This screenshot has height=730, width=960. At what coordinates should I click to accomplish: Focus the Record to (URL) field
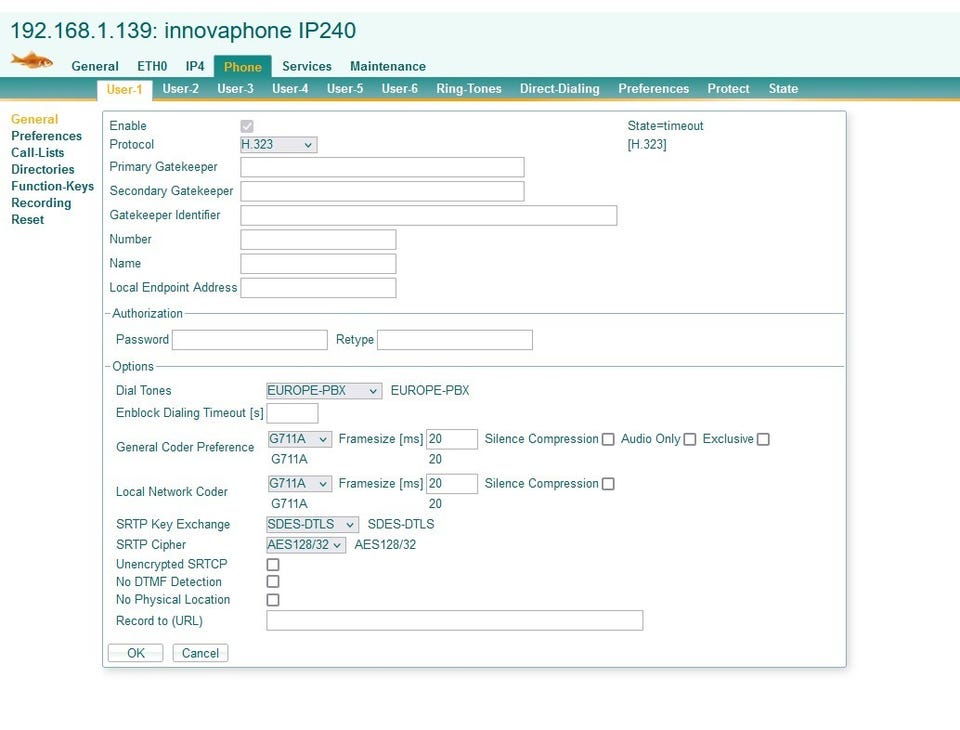pyautogui.click(x=454, y=620)
